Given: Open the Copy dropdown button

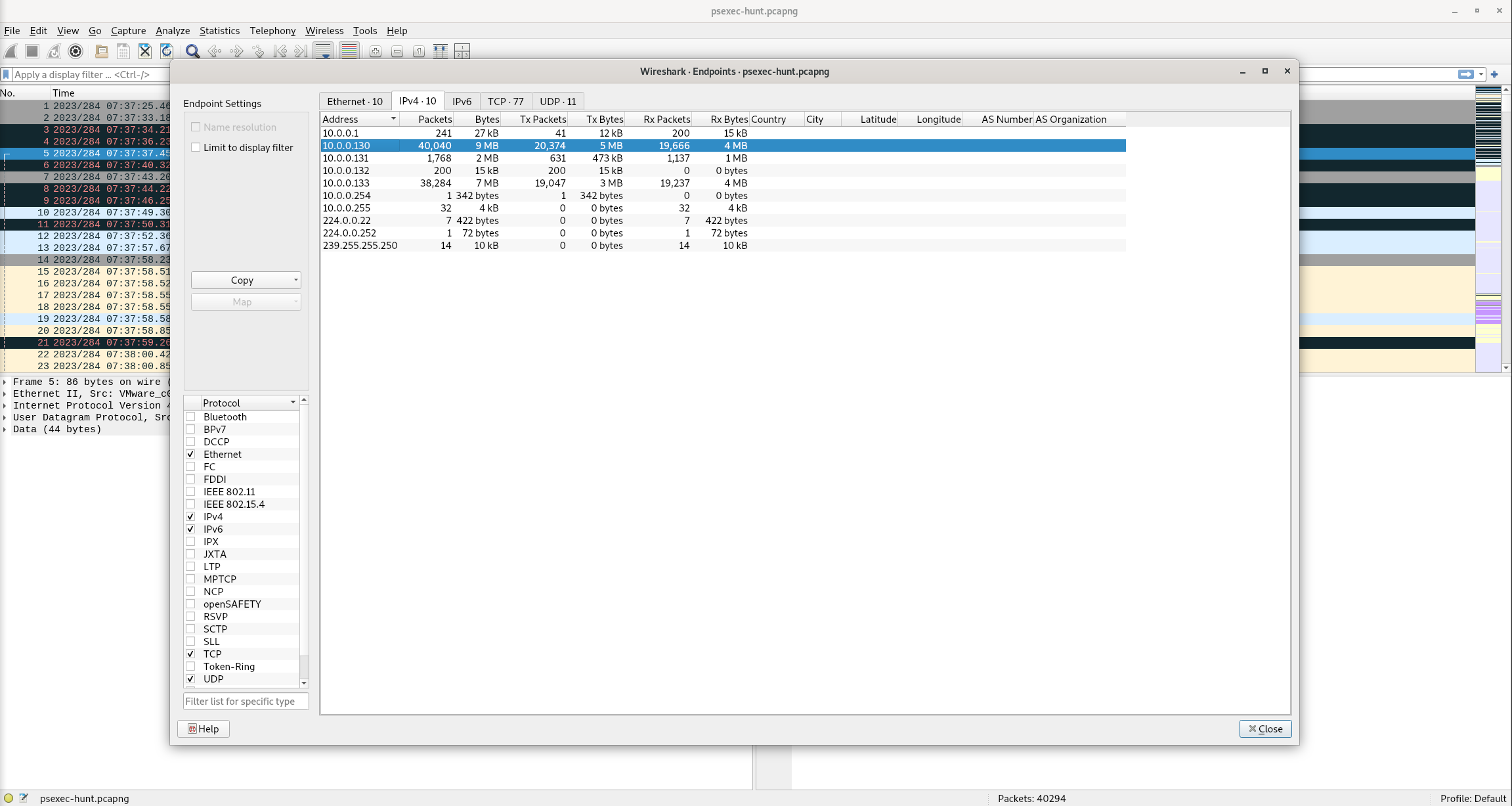Looking at the screenshot, I should [x=246, y=280].
